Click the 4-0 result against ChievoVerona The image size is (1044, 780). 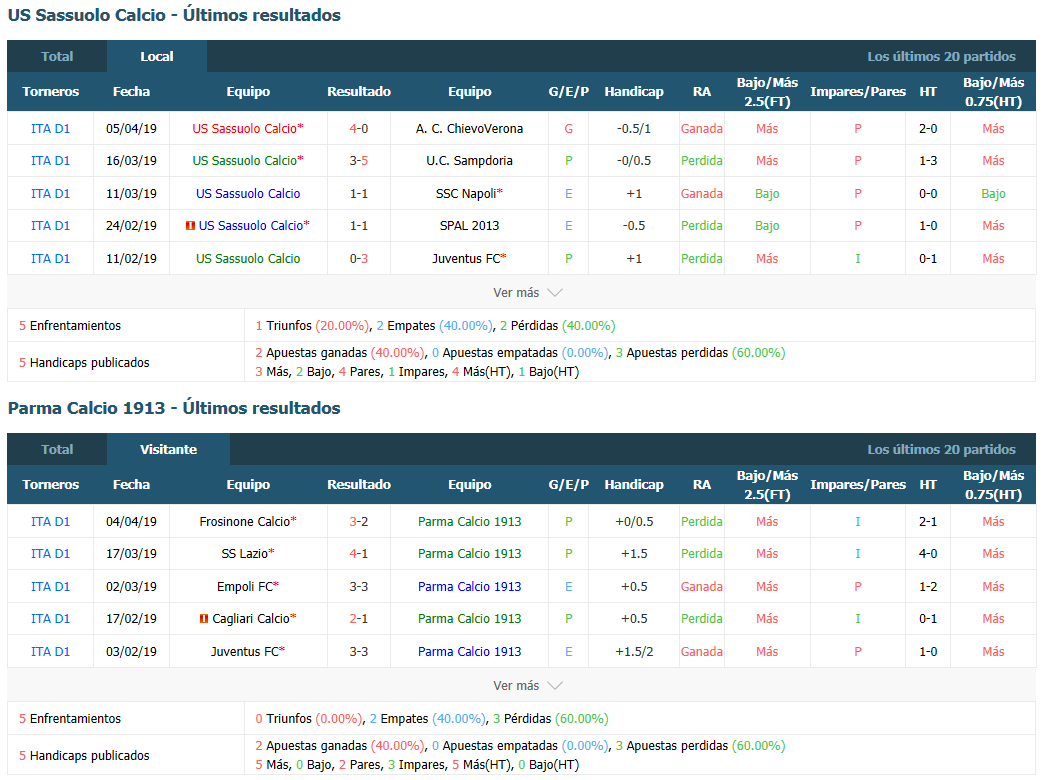359,129
